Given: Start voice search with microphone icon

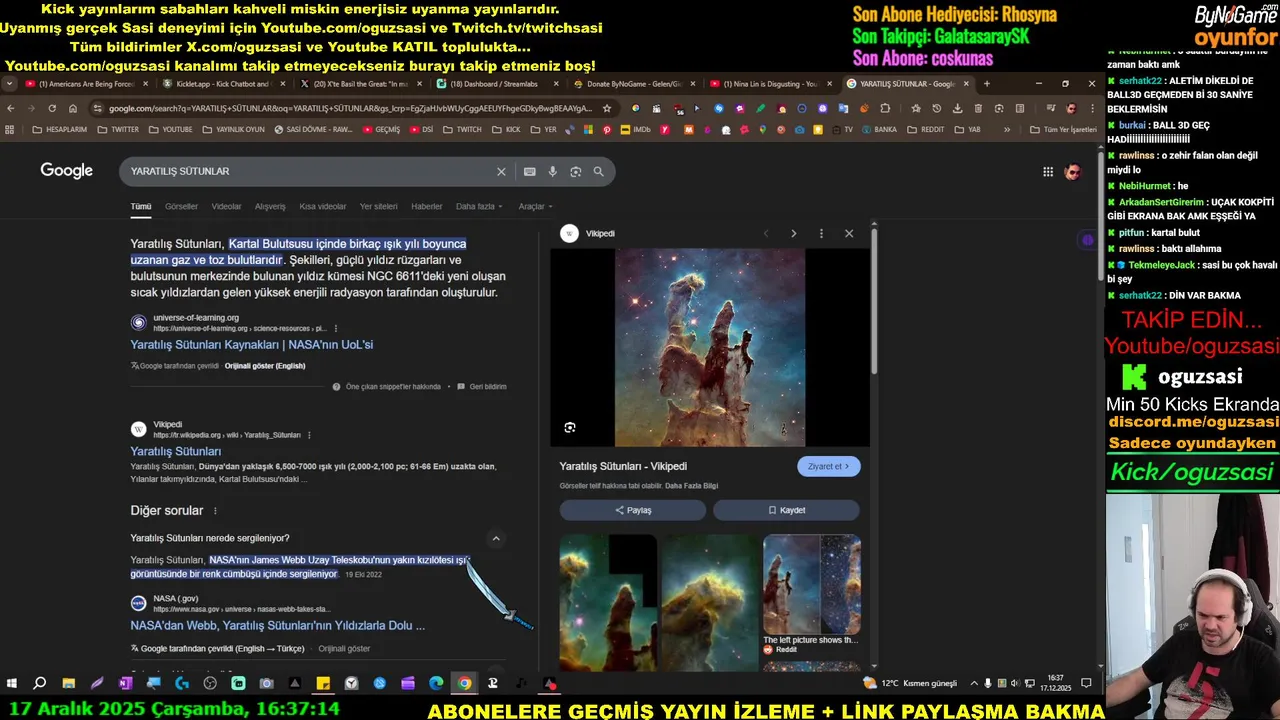Looking at the screenshot, I should tap(552, 172).
